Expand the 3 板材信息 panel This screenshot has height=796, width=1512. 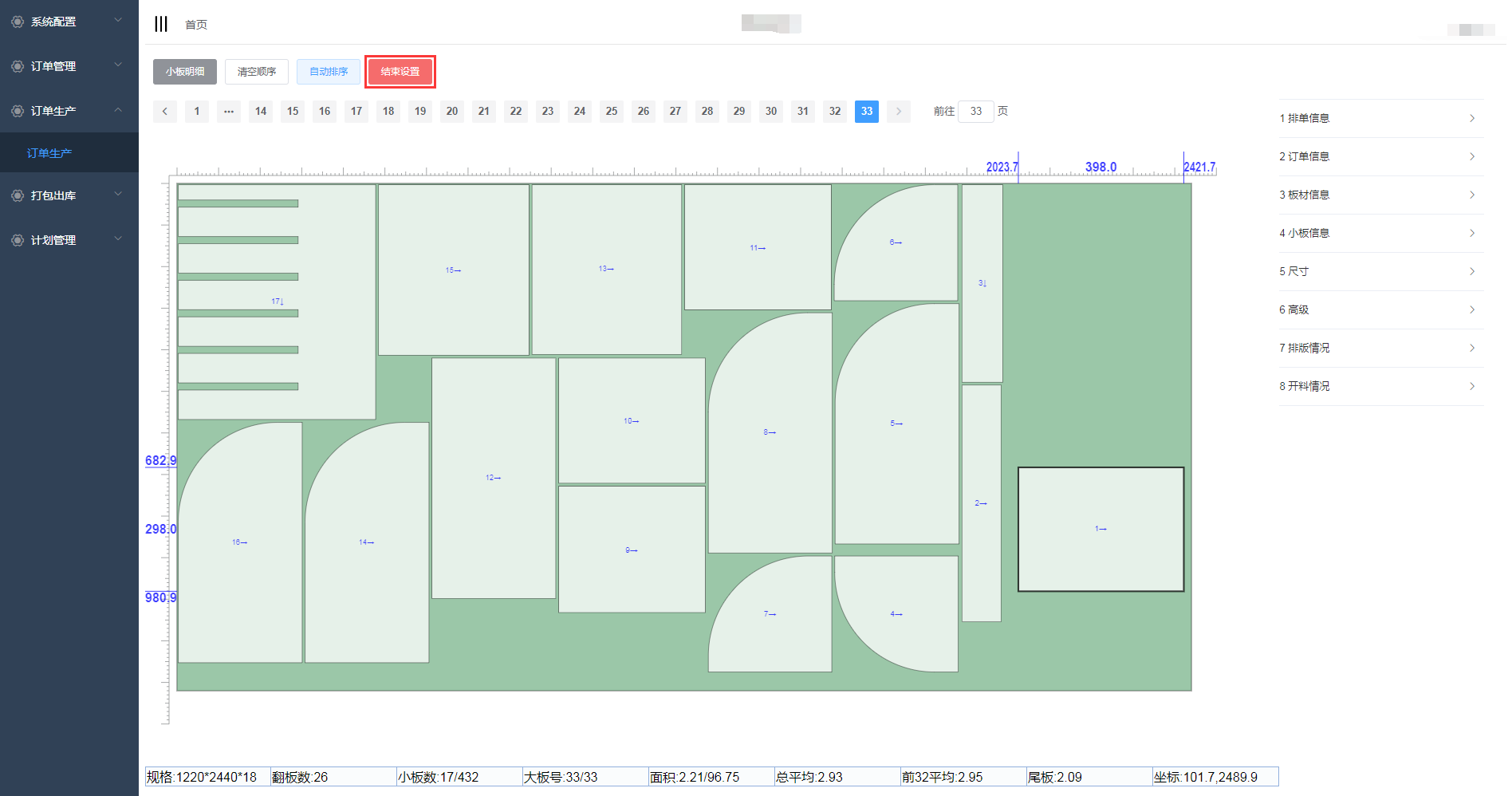click(x=1380, y=195)
